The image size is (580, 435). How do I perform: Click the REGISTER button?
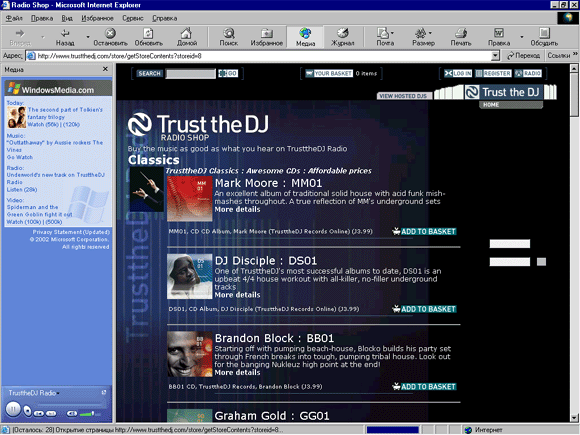pyautogui.click(x=493, y=74)
